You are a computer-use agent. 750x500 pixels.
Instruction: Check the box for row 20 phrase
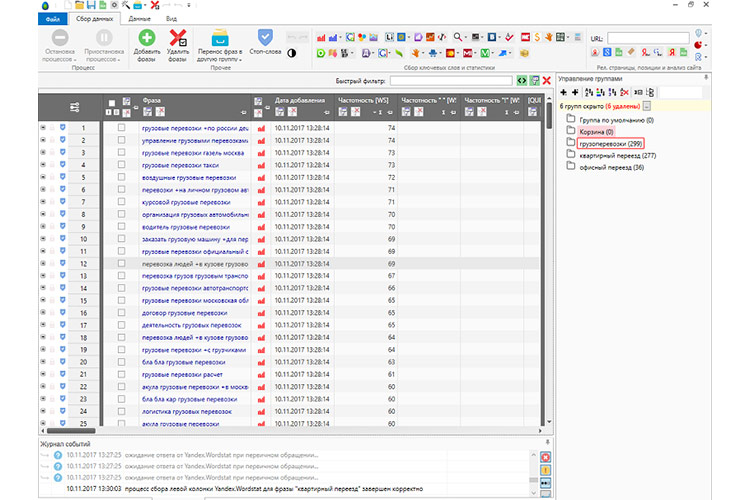click(x=121, y=362)
